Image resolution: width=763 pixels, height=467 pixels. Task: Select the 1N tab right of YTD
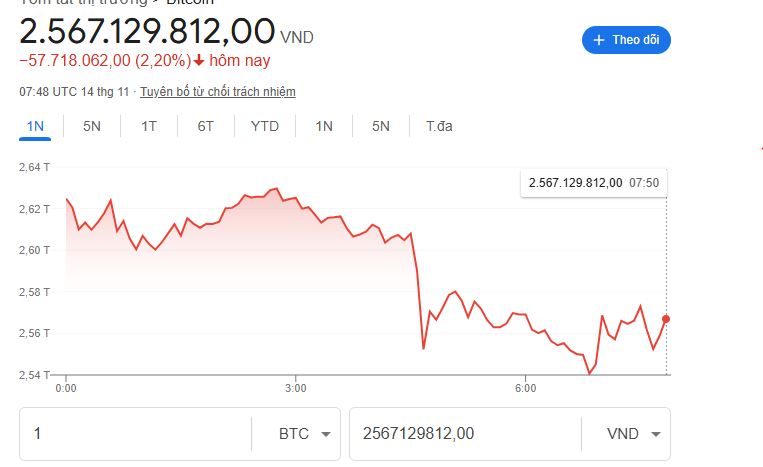[324, 126]
